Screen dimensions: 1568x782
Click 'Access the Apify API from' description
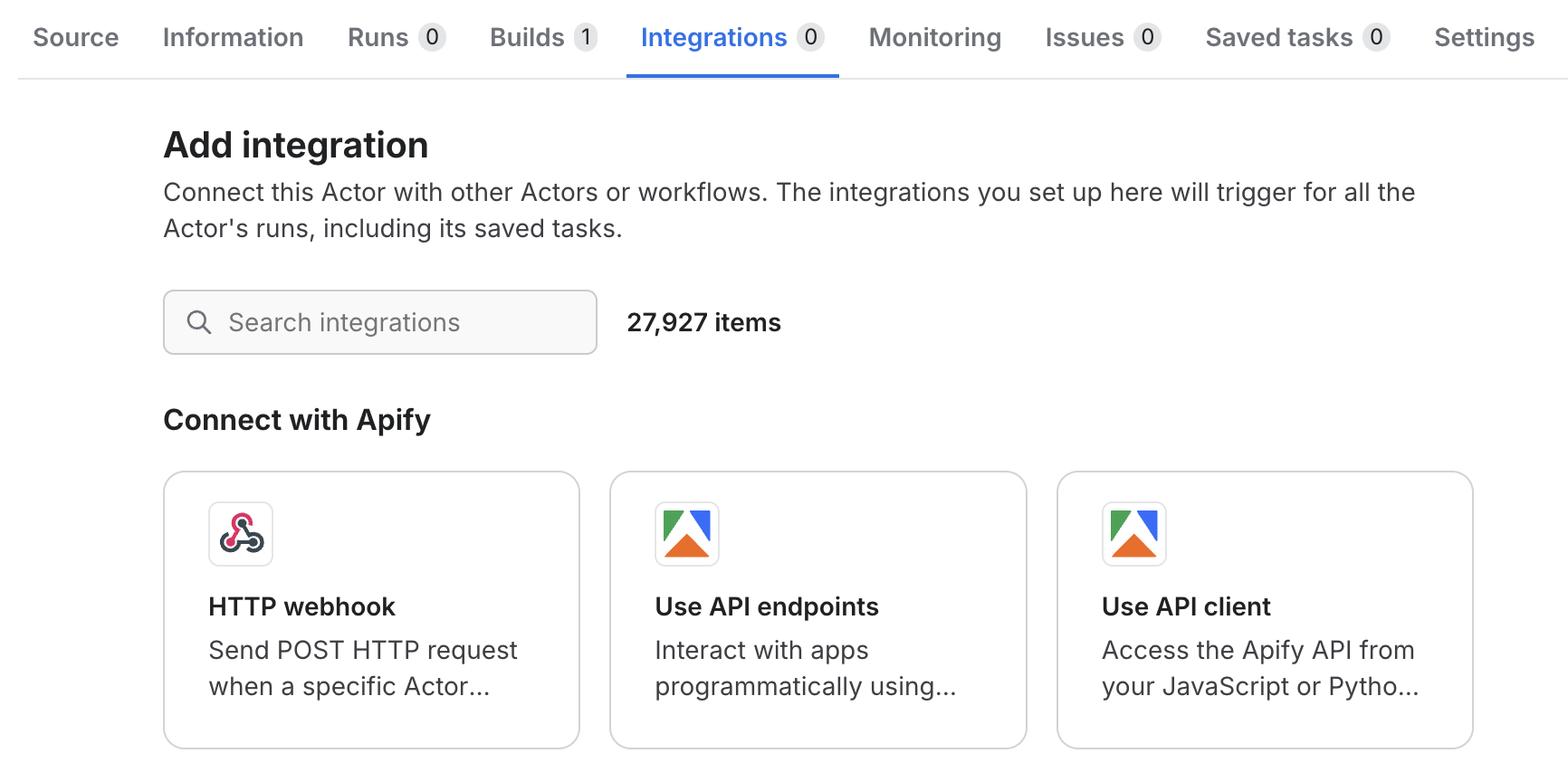[1260, 668]
